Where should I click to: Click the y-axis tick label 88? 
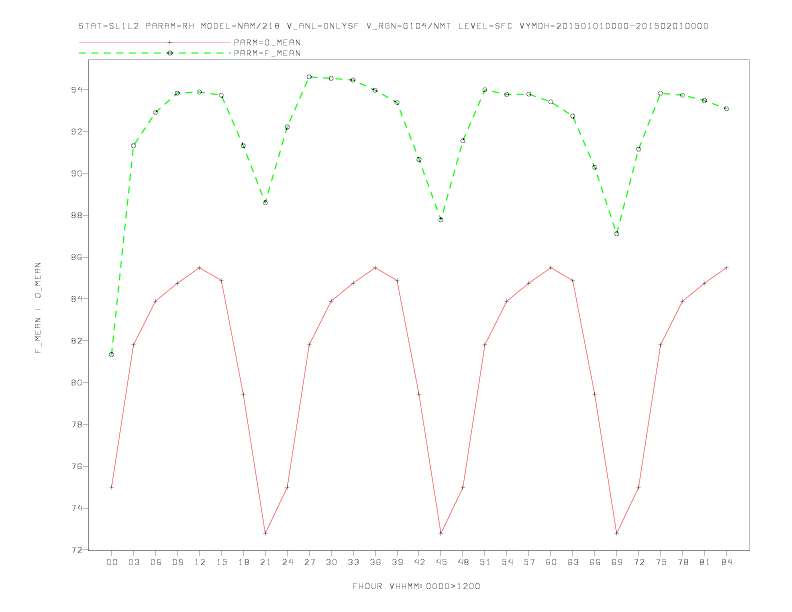pos(77,216)
